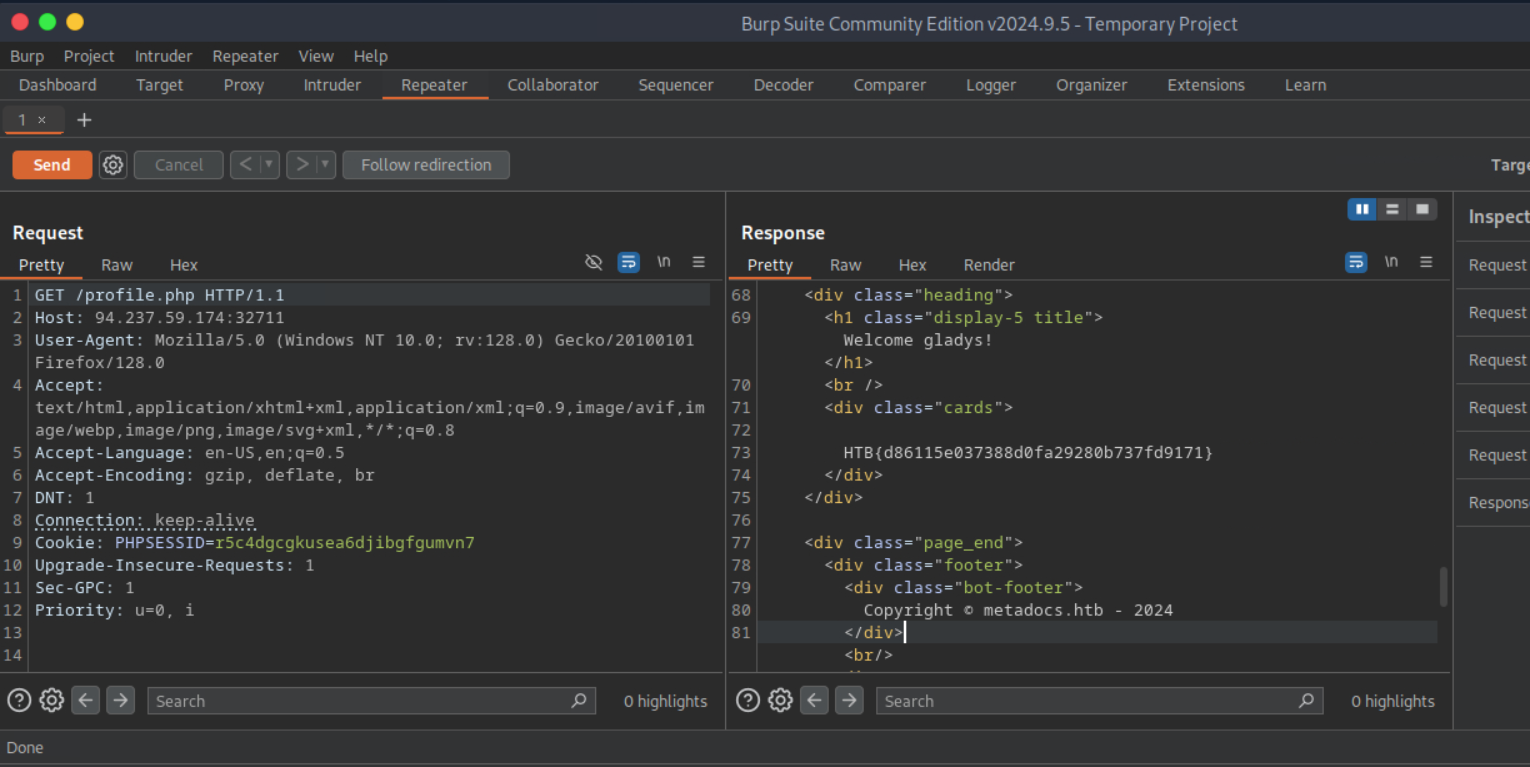Click Follow redirection button
The height and width of the screenshot is (767, 1530).
426,165
